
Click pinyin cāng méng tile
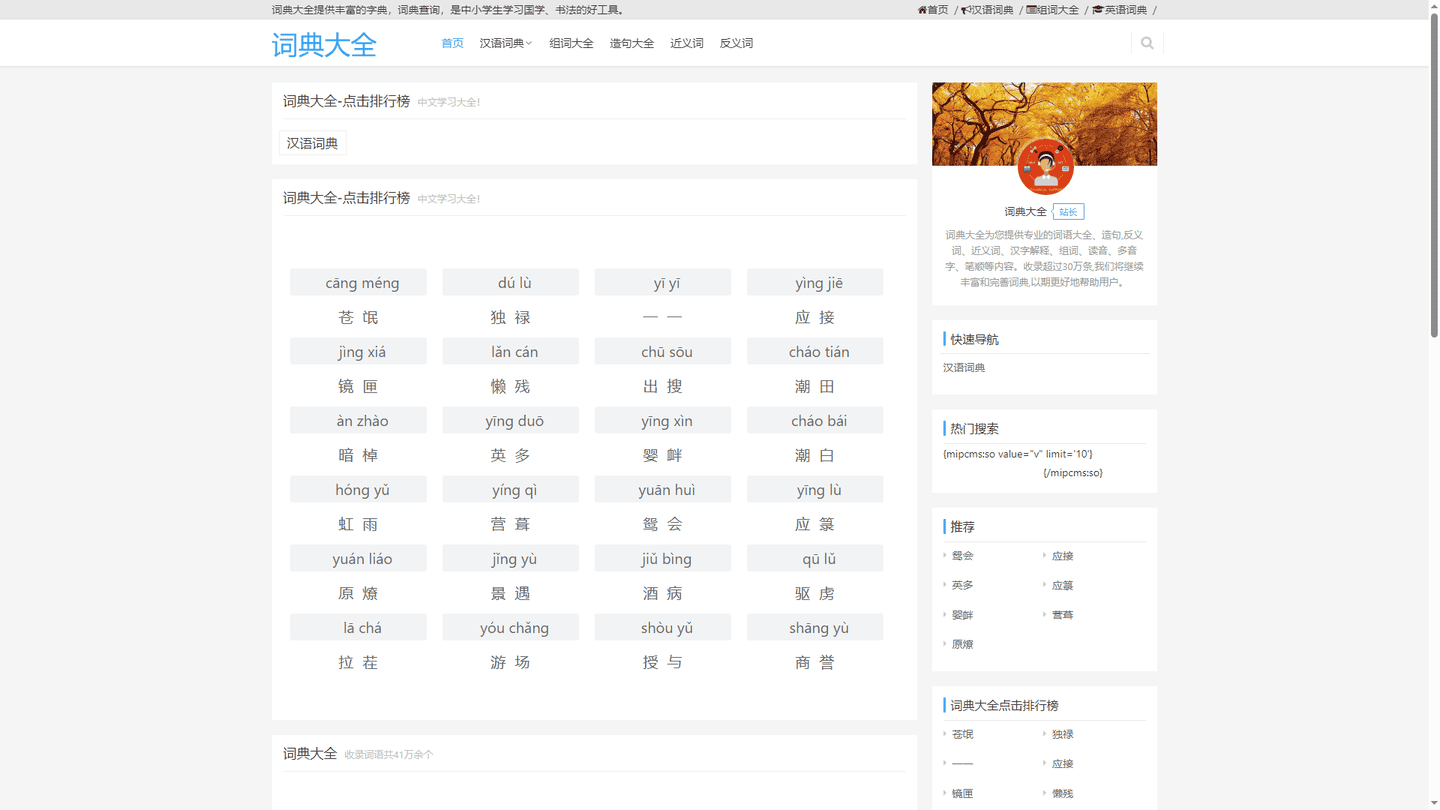click(358, 282)
